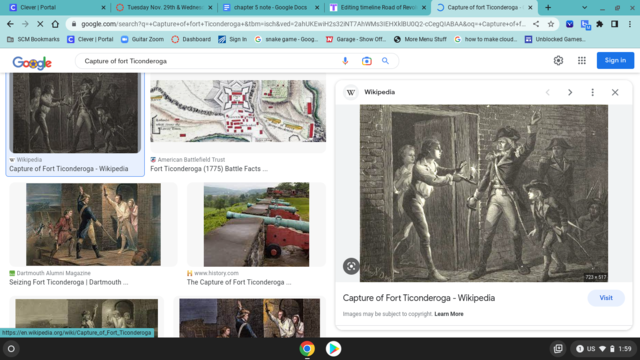Open the blue profile extension icon
This screenshot has height=360, width=640.
point(569,24)
